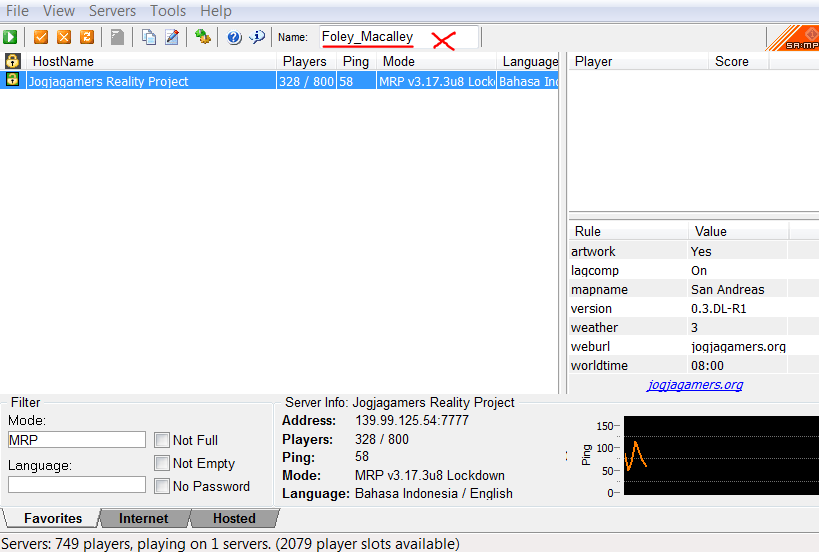Click the Mode filter field with MRP
The image size is (819, 553).
tap(77, 440)
